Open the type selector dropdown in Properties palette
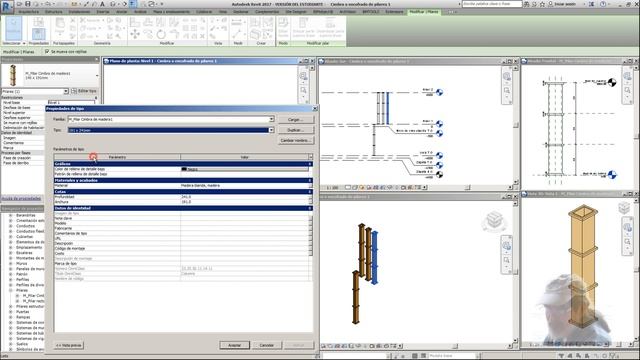Image resolution: width=640 pixels, height=360 pixels. pos(97,76)
